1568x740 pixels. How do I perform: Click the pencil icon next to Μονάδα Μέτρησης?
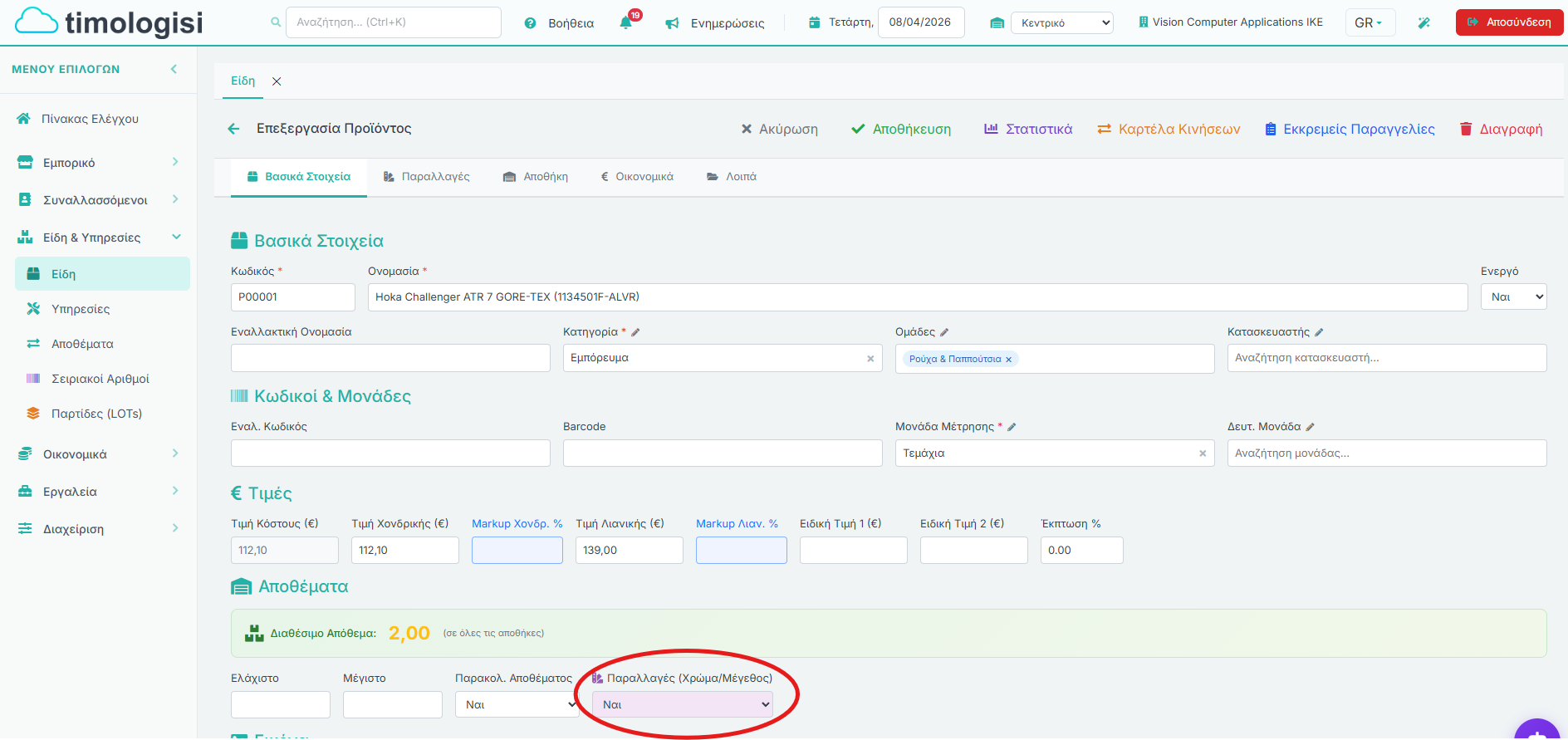(x=1012, y=427)
